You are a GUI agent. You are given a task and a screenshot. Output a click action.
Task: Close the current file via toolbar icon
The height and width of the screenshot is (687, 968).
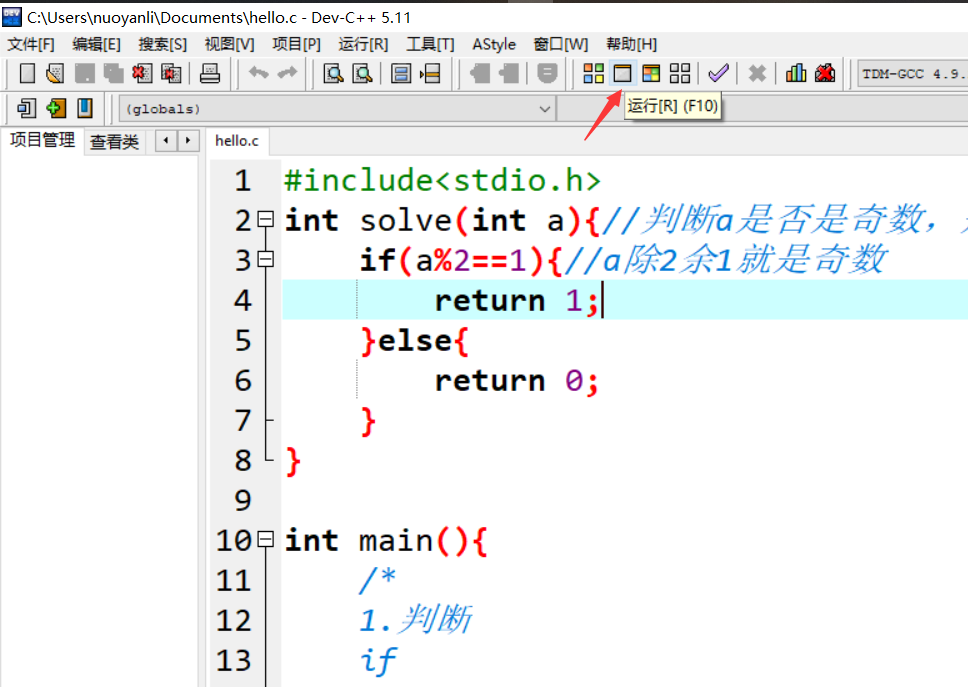(142, 73)
